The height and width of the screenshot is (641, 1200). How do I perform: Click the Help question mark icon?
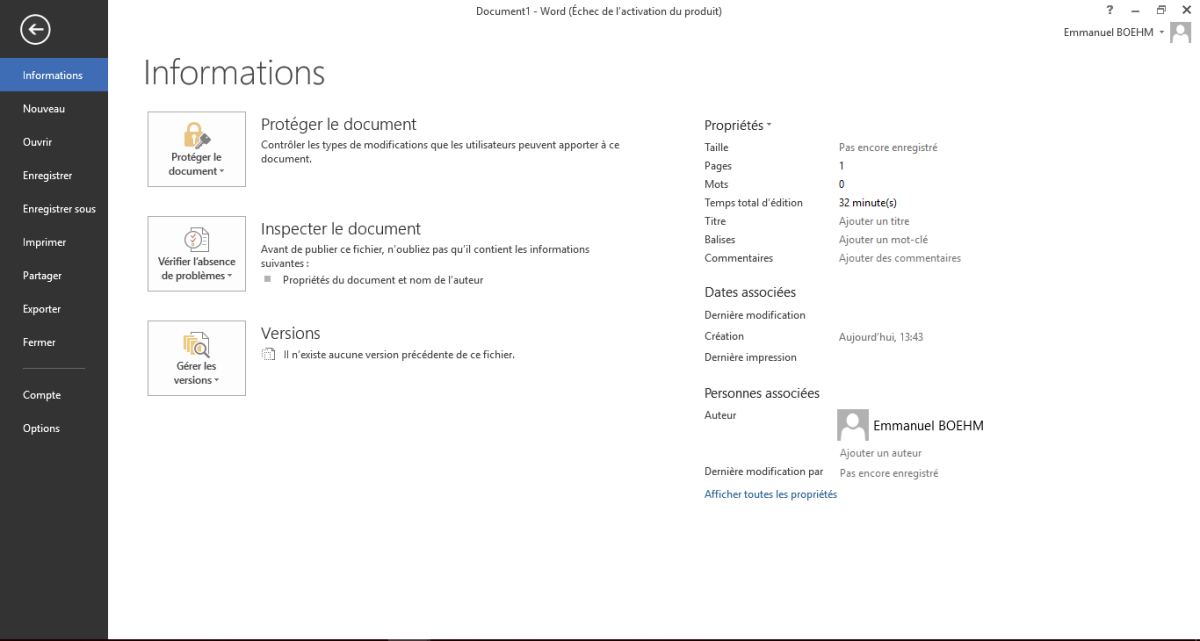click(1110, 10)
